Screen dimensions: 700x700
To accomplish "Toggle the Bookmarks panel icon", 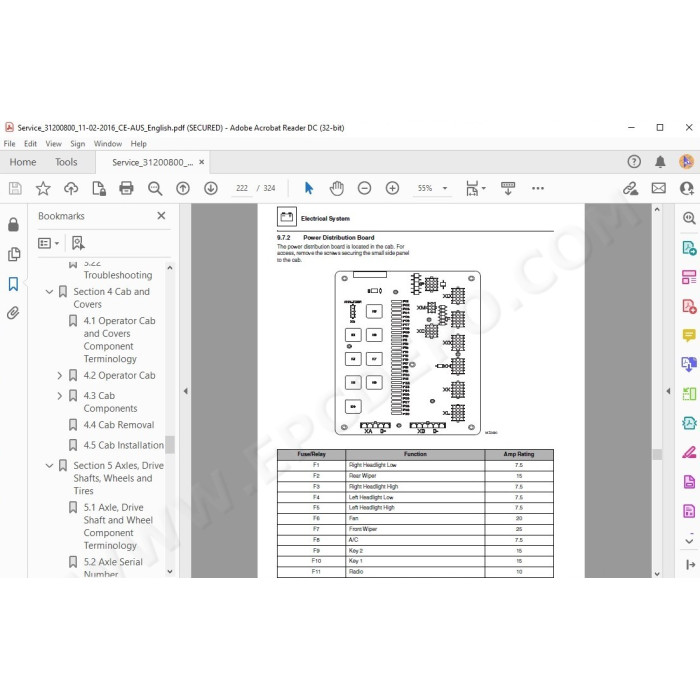I will [13, 283].
